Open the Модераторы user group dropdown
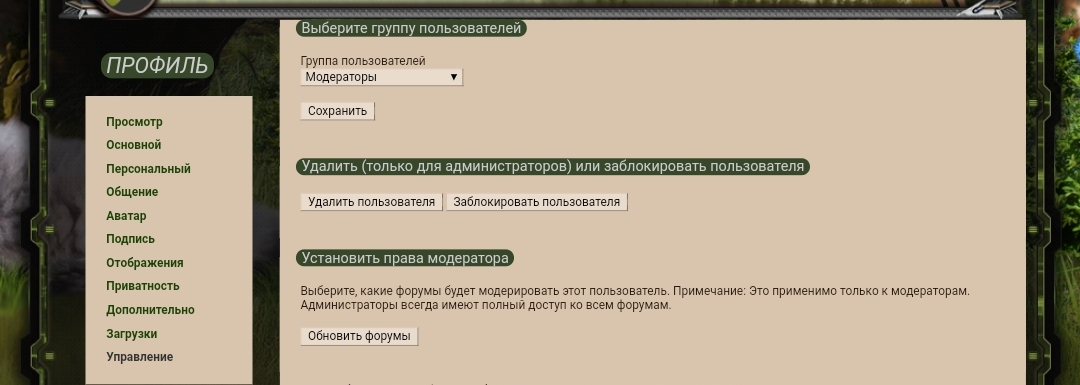Image resolution: width=1080 pixels, height=385 pixels. tap(382, 77)
